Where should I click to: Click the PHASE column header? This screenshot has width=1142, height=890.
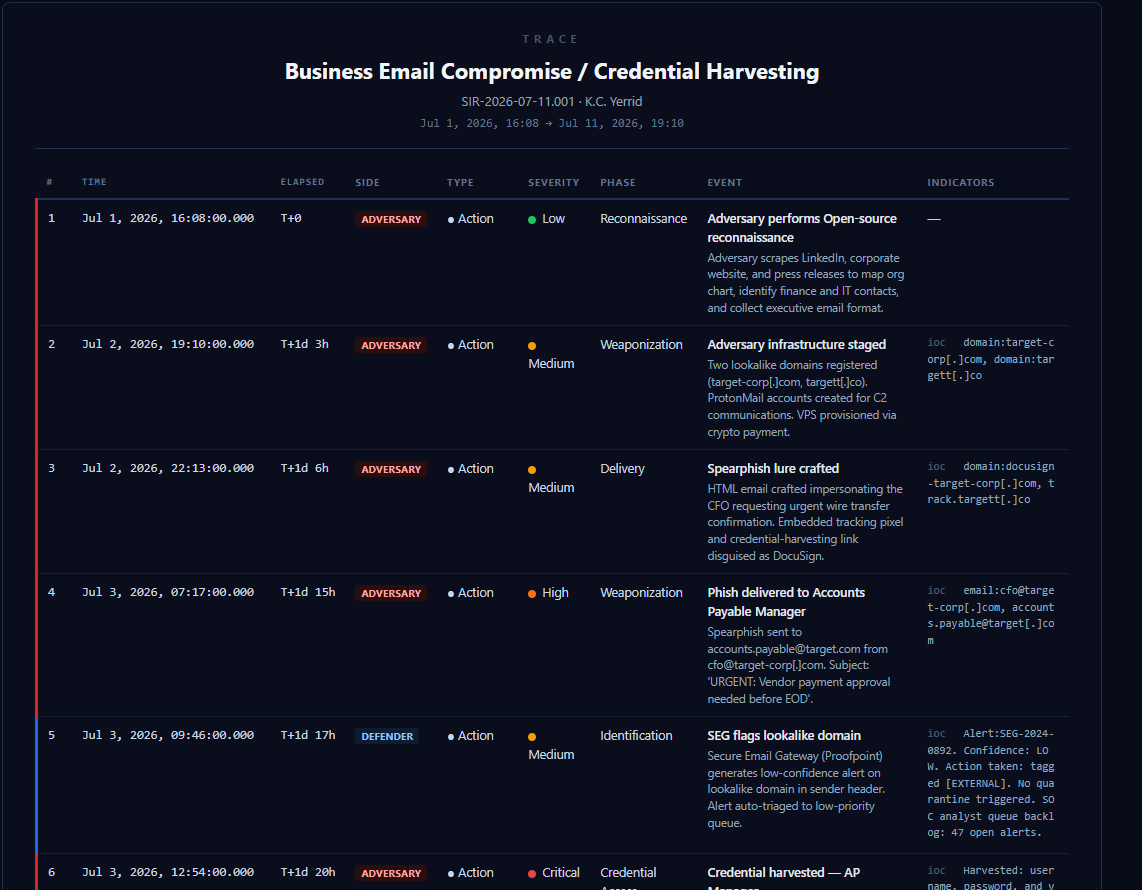pos(618,183)
